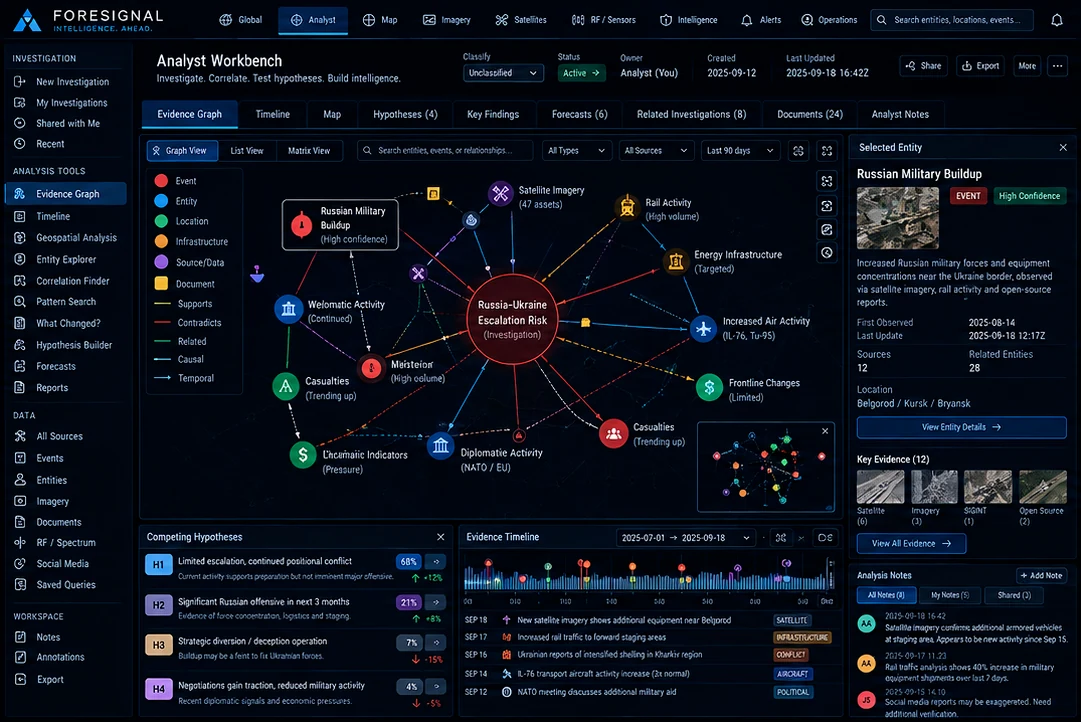Filter notes to Shared (3)
This screenshot has height=722, width=1081.
[1014, 595]
